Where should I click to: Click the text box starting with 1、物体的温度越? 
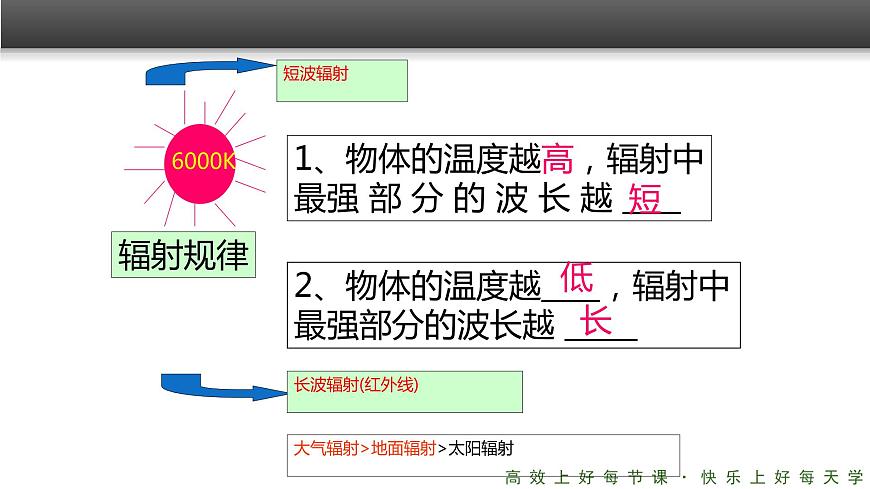[499, 178]
